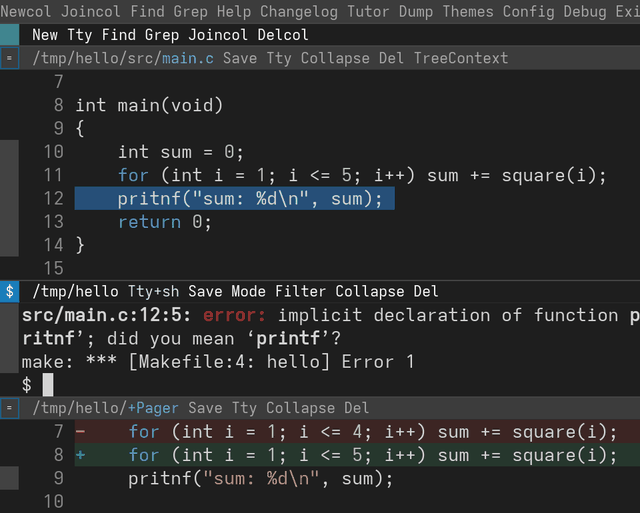Click Tty in the column tag
The height and width of the screenshot is (513, 640).
[80, 35]
